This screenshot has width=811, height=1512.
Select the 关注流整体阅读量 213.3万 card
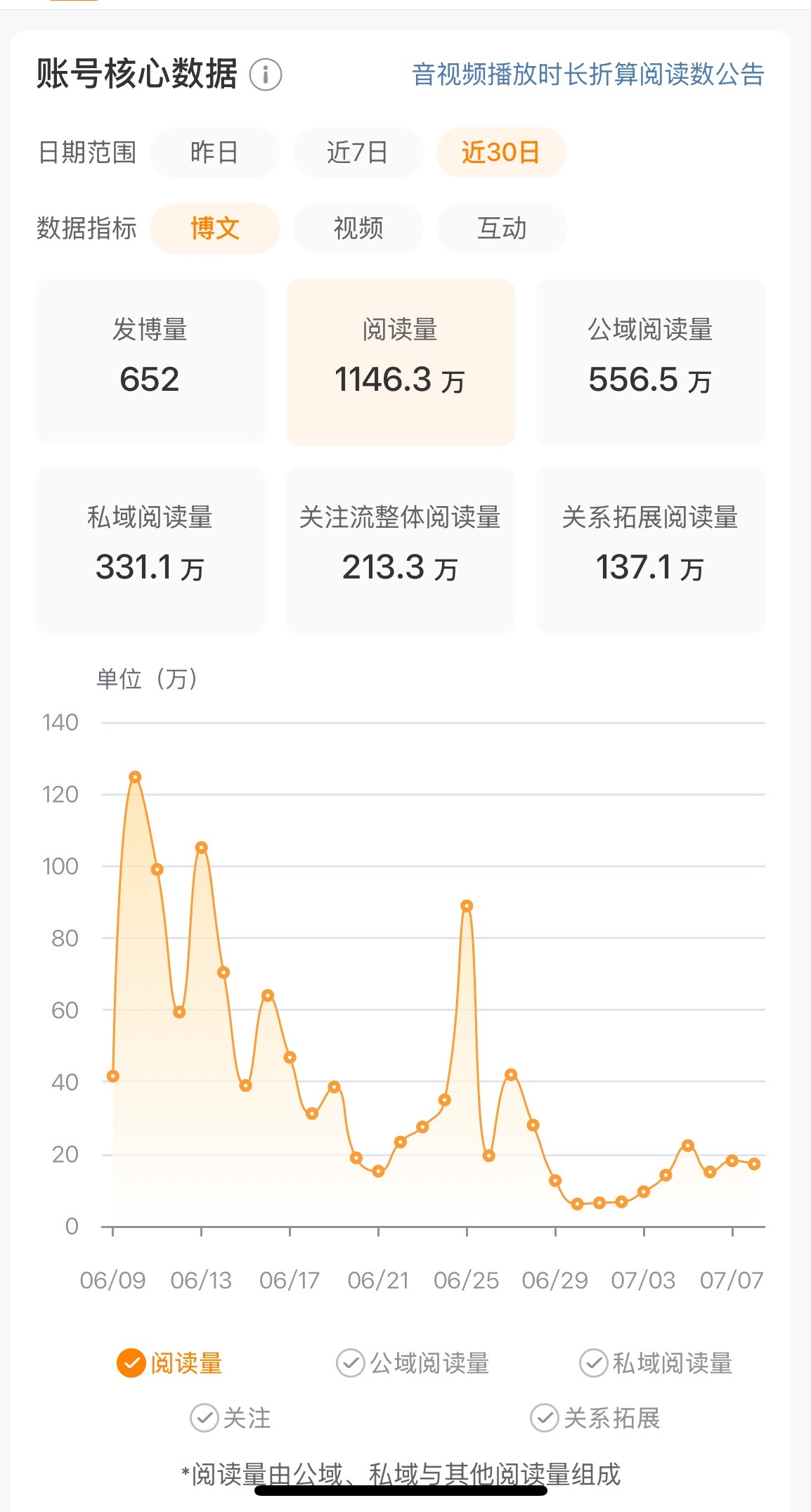click(401, 550)
